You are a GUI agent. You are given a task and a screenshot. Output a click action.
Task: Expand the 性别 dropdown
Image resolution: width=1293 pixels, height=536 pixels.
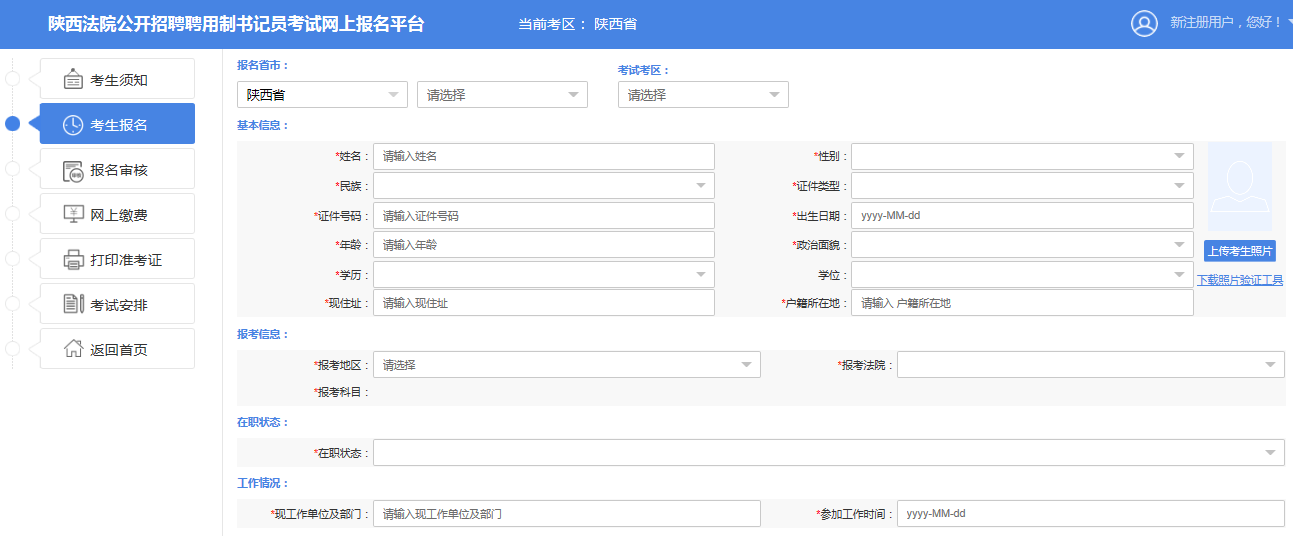1022,156
